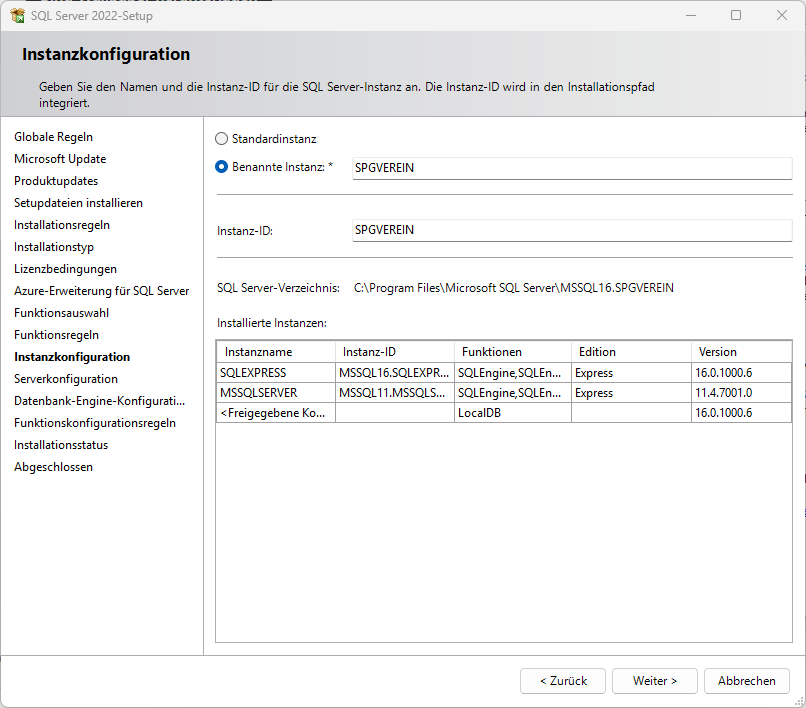Click the Instanz-ID column header
The image size is (806, 708).
pos(394,352)
